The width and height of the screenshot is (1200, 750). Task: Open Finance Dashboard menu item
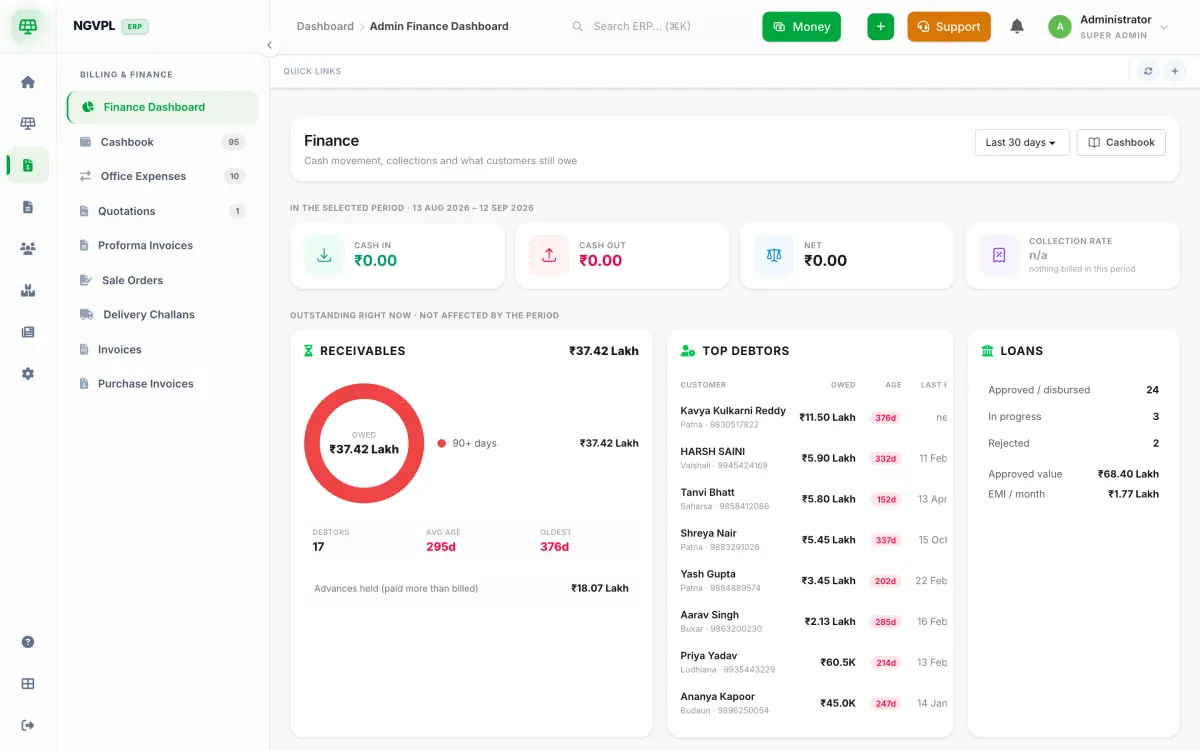coord(163,107)
